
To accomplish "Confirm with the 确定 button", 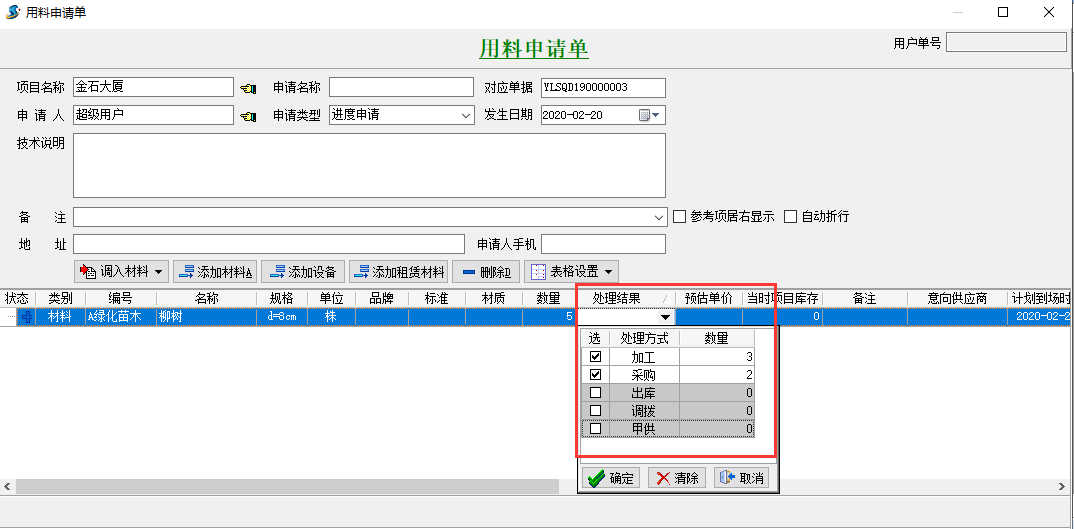I will click(x=610, y=478).
